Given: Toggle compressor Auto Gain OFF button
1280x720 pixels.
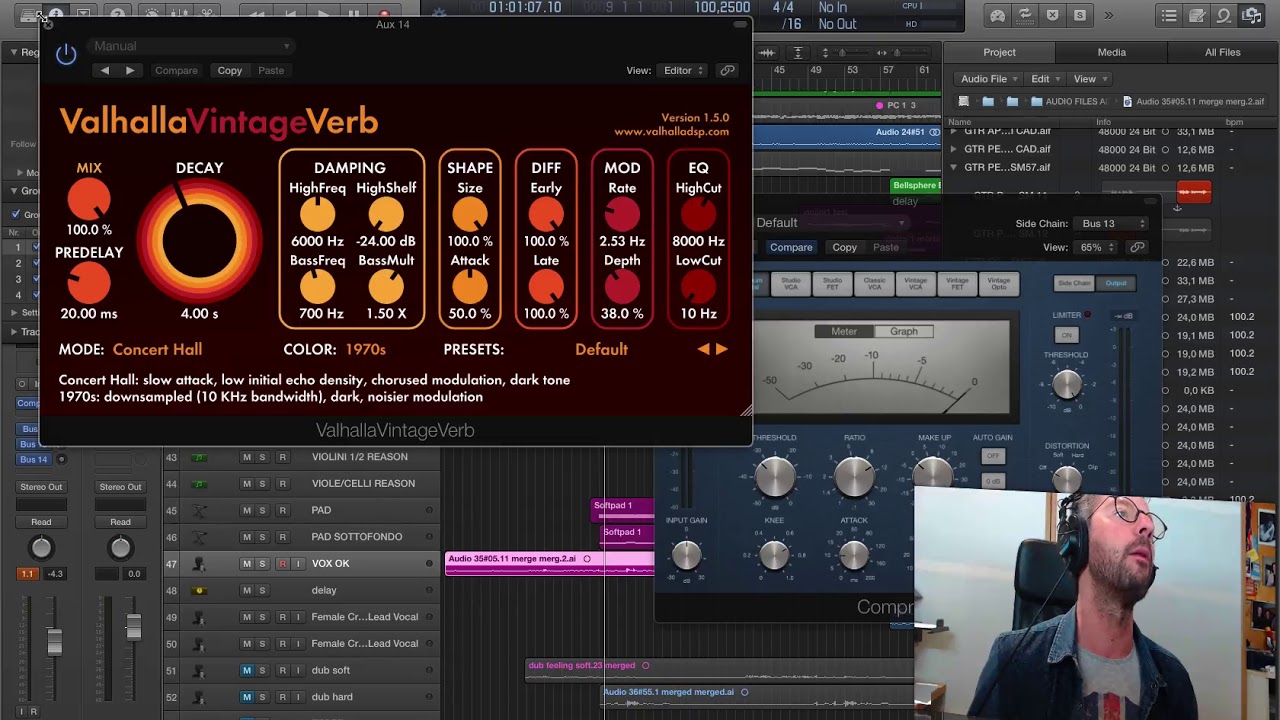Looking at the screenshot, I should point(992,456).
